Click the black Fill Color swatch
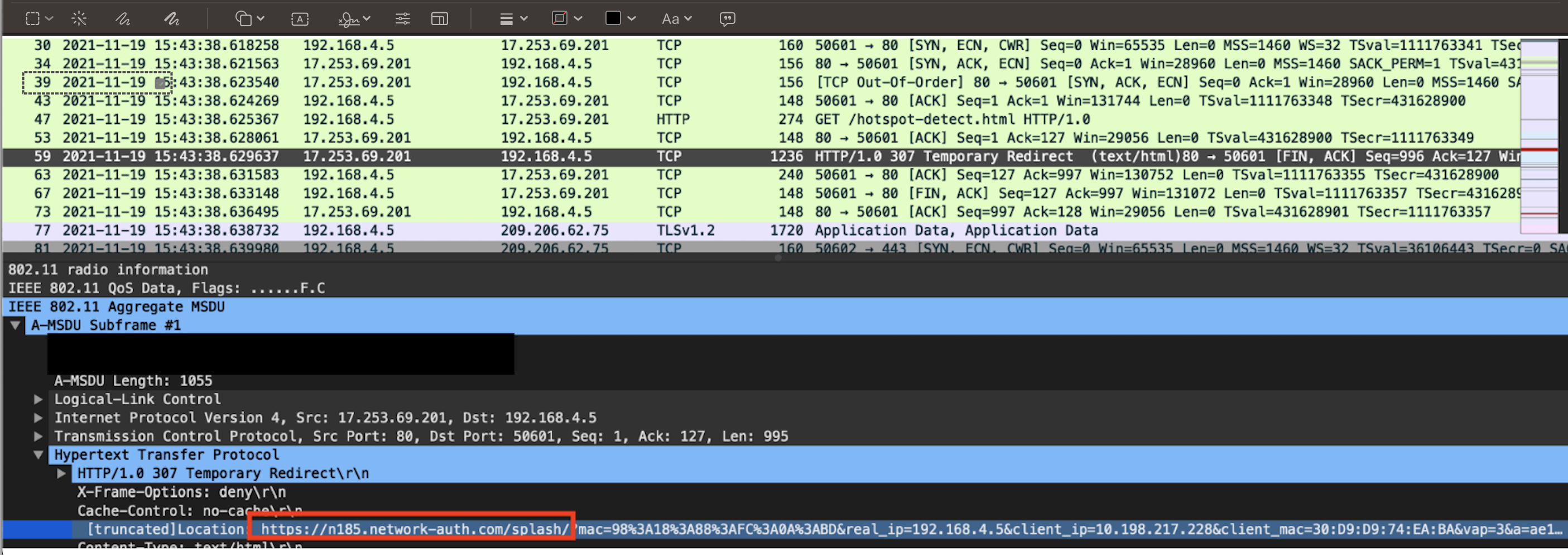Viewport: 1568px width, 555px height. coord(614,18)
